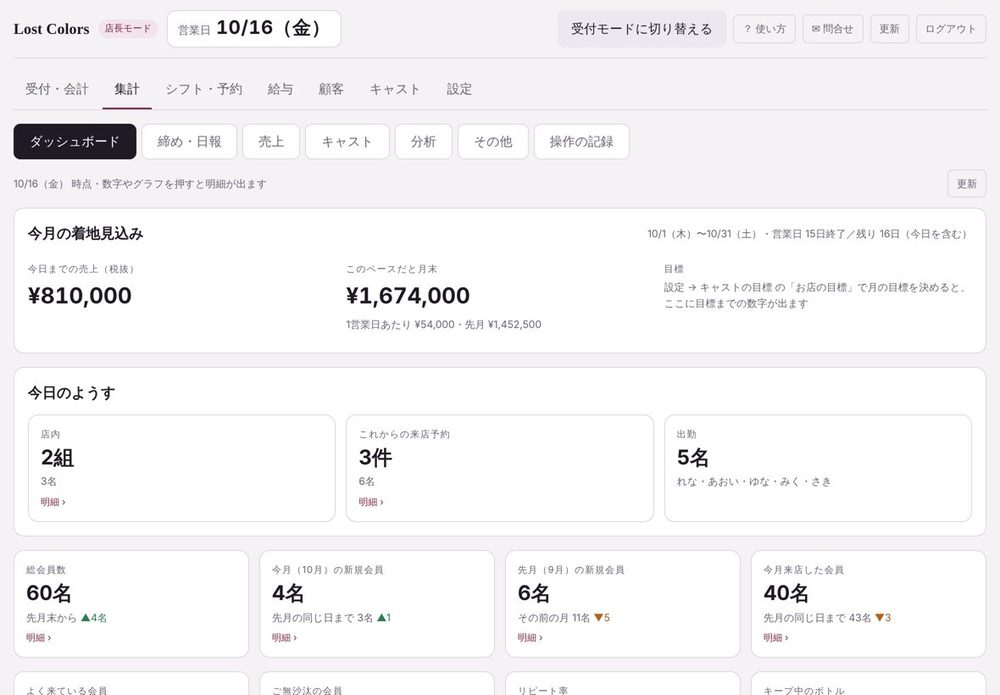The image size is (1000, 695).
Task: Open the 使い方 help button
Action: pos(764,29)
